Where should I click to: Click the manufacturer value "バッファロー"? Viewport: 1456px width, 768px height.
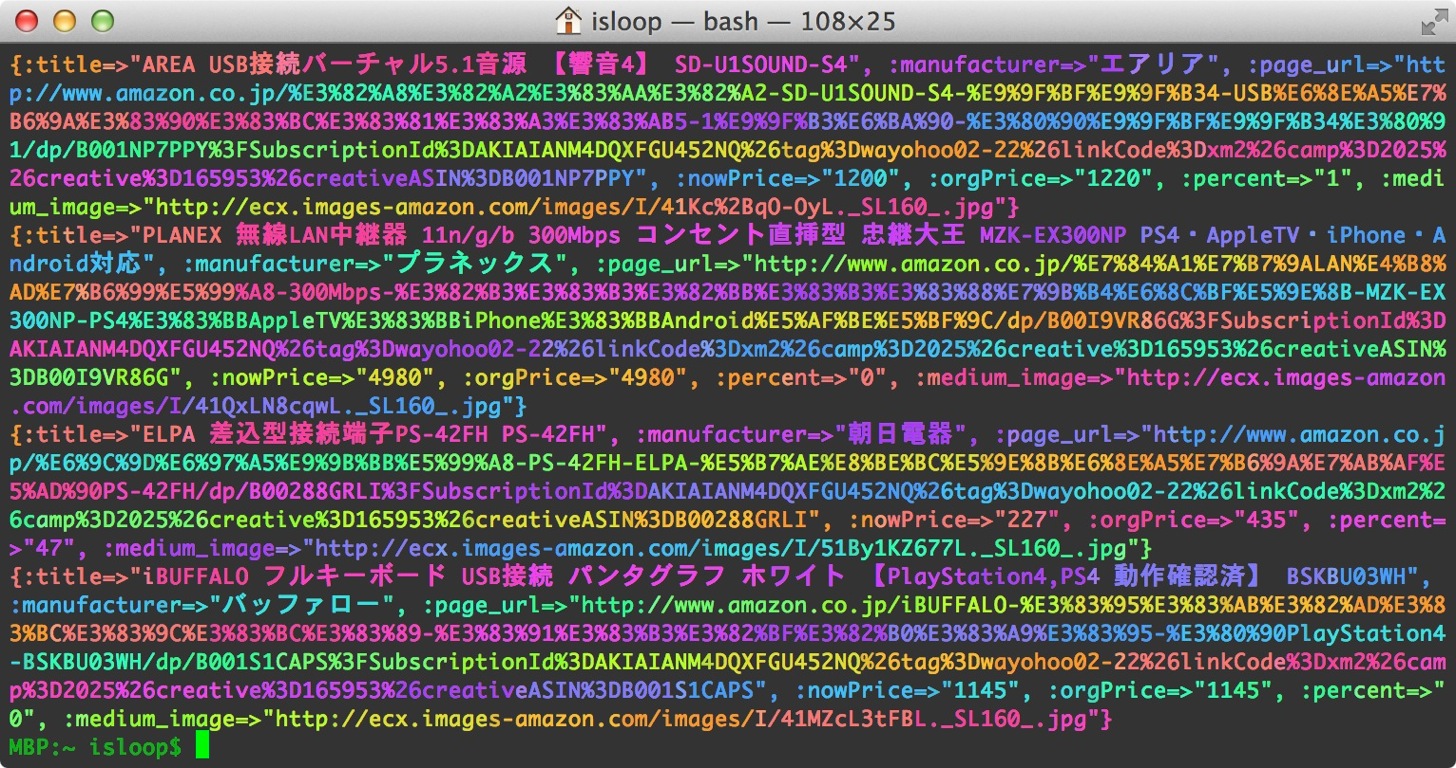(x=301, y=606)
